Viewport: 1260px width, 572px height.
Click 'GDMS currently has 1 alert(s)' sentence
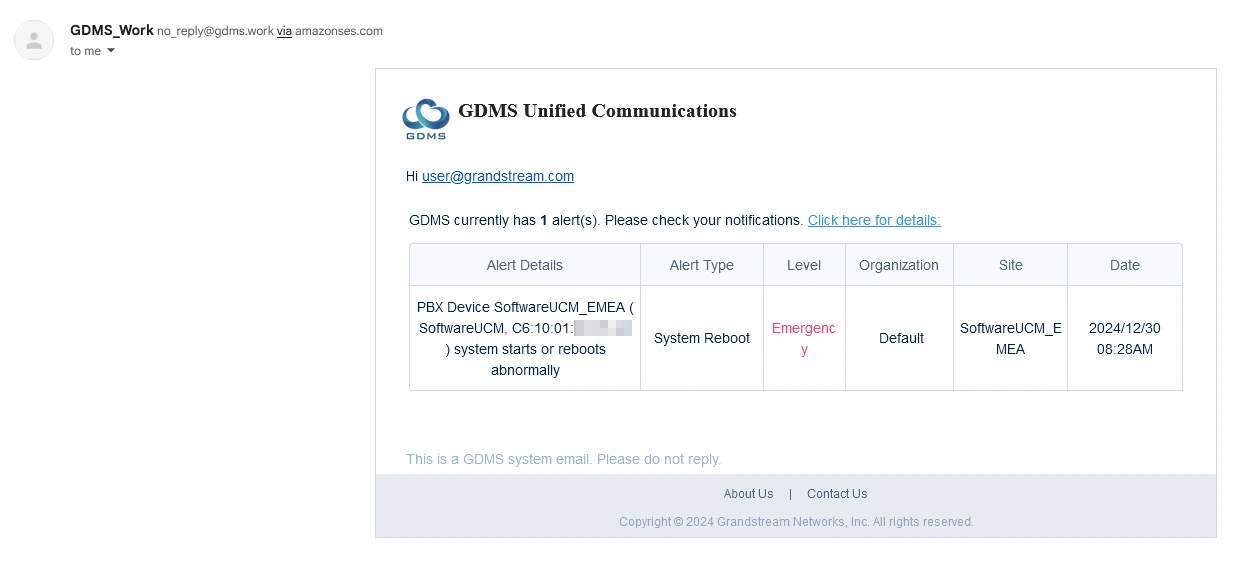click(x=606, y=220)
